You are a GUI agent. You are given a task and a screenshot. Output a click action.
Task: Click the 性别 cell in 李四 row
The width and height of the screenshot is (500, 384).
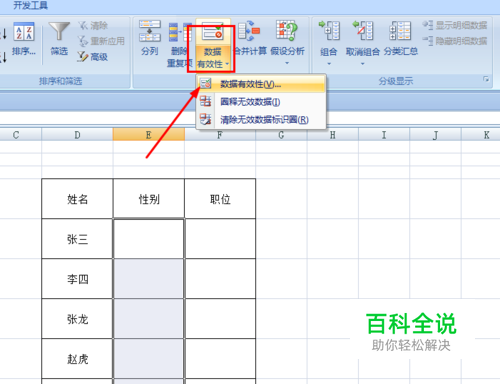[x=149, y=279]
